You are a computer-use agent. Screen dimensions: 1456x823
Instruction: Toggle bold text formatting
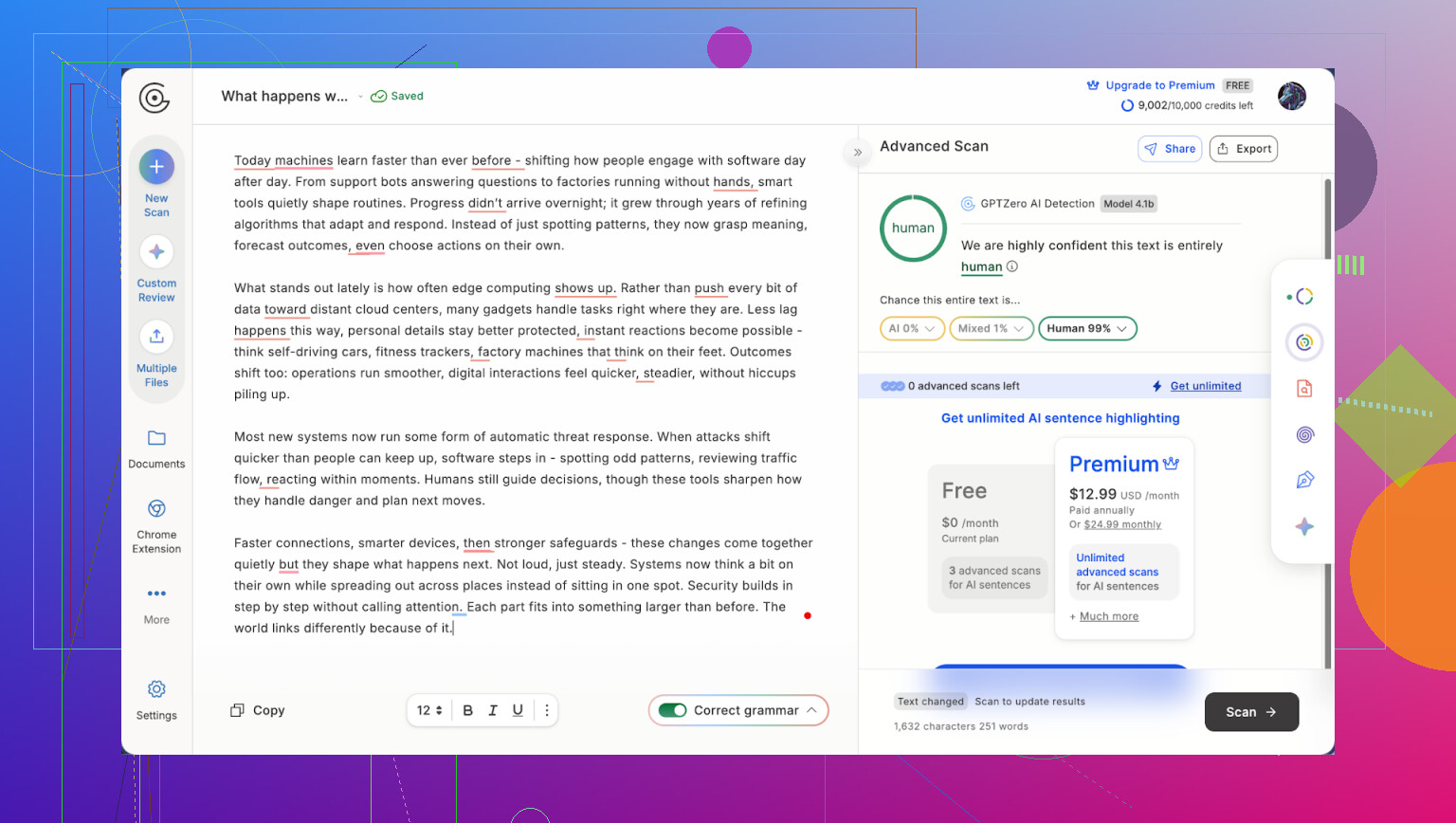pyautogui.click(x=467, y=710)
